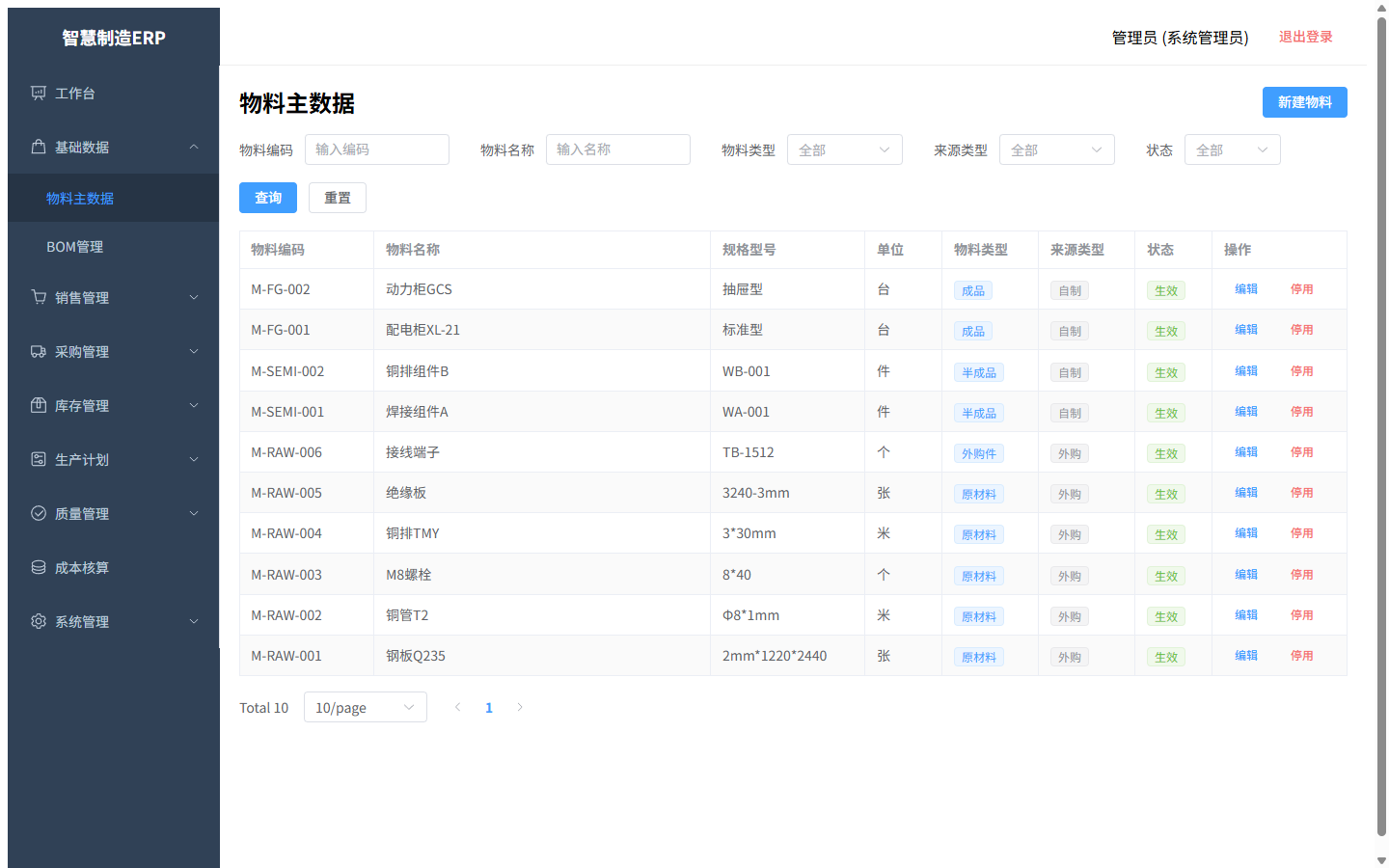The width and height of the screenshot is (1389, 868).
Task: Click 编辑 for row M-SEMI-001
Action: tap(1246, 412)
